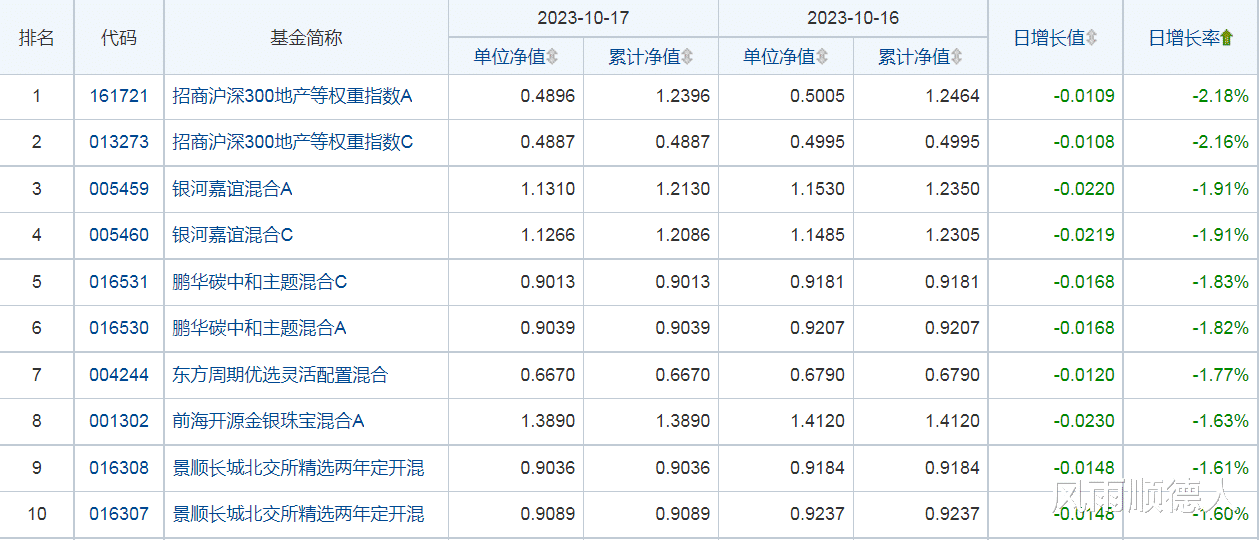Select the -0.0120 daily change cell
This screenshot has width=1259, height=540.
[x=1056, y=375]
